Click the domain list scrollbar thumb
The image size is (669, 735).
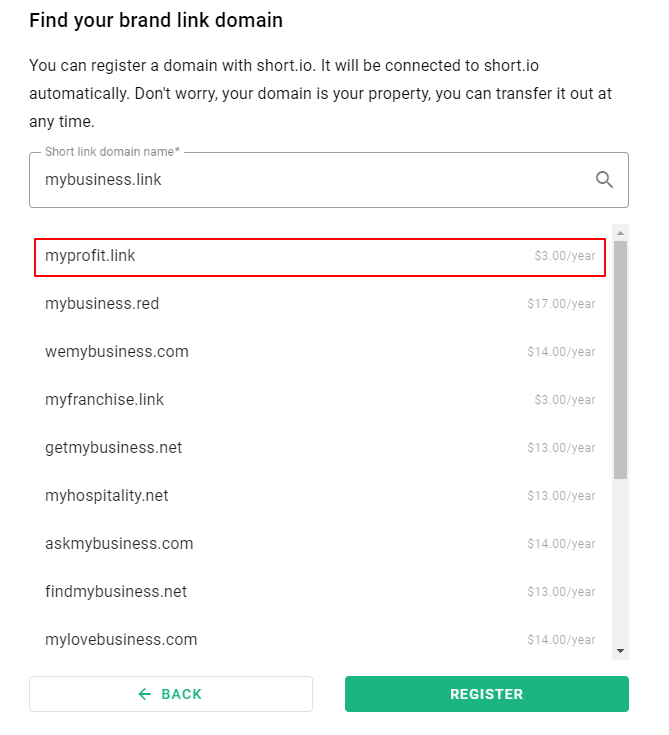point(620,360)
